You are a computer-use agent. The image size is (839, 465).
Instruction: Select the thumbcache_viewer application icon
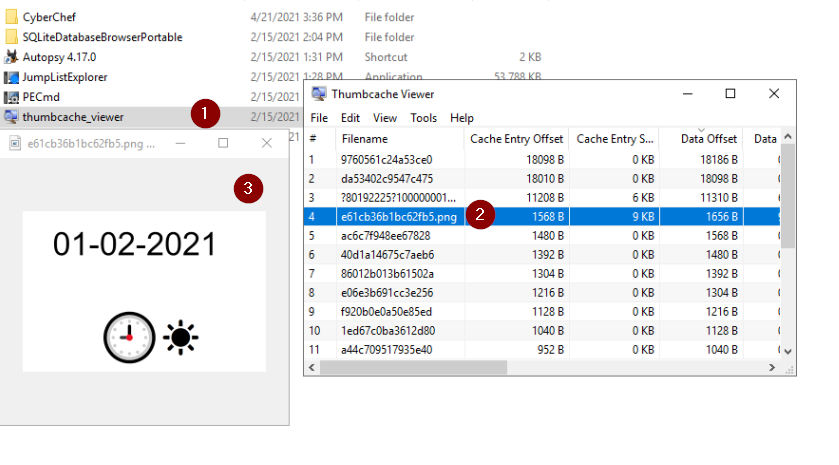[12, 117]
